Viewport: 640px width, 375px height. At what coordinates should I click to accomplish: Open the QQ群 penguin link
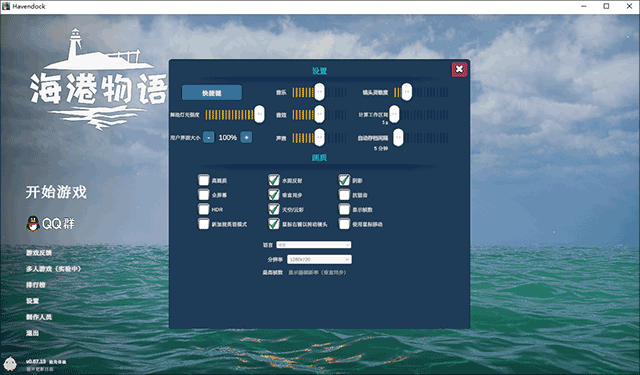[x=51, y=223]
